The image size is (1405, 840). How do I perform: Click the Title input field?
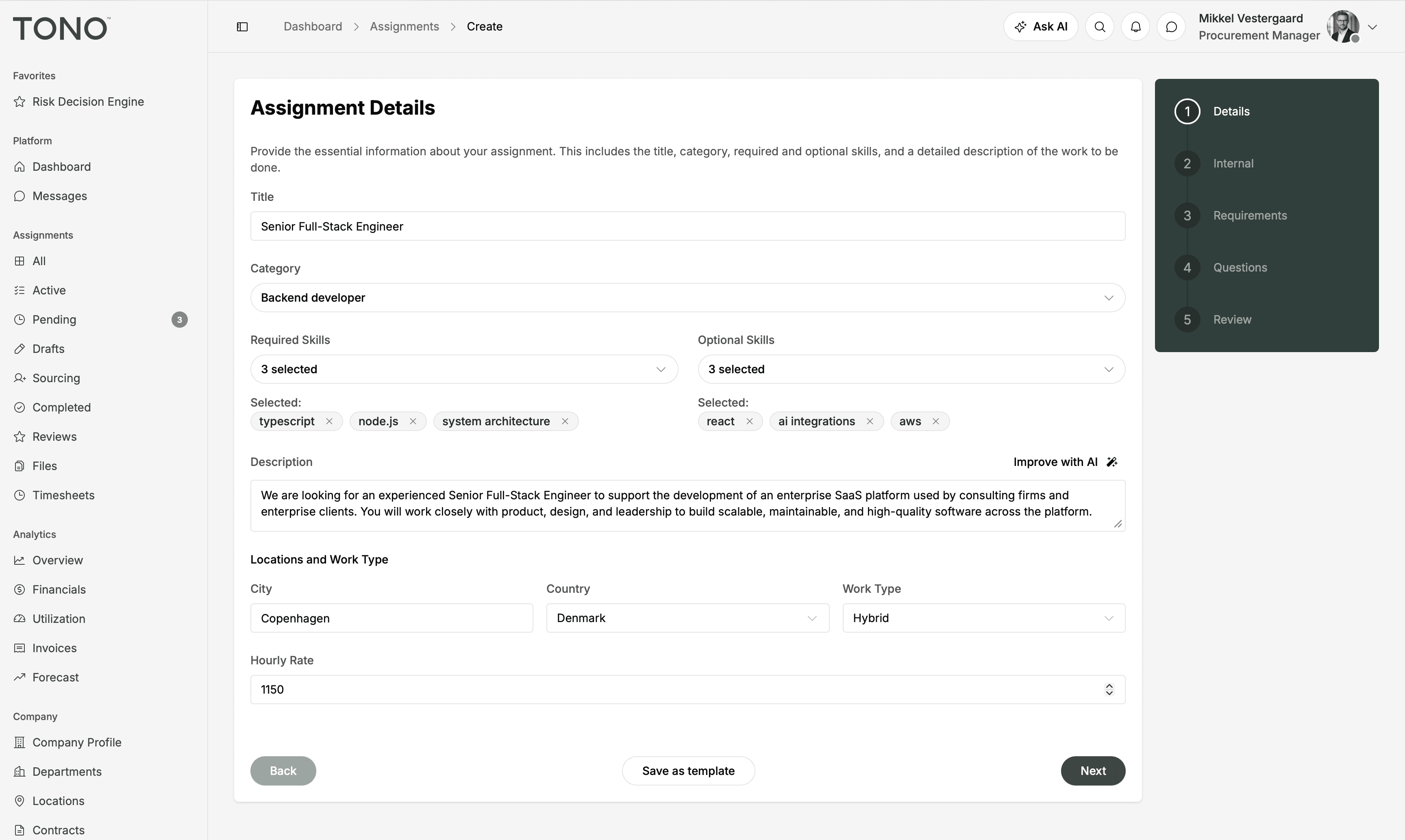pyautogui.click(x=687, y=226)
